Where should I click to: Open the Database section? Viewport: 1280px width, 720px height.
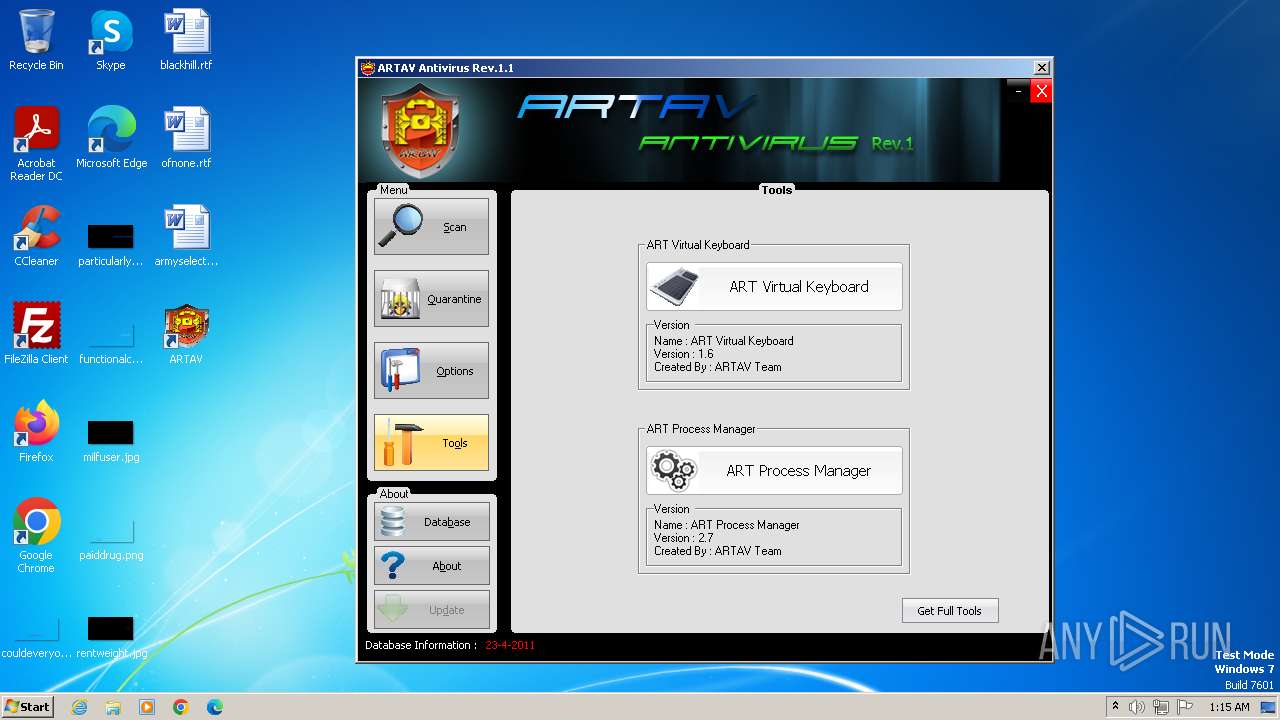432,522
